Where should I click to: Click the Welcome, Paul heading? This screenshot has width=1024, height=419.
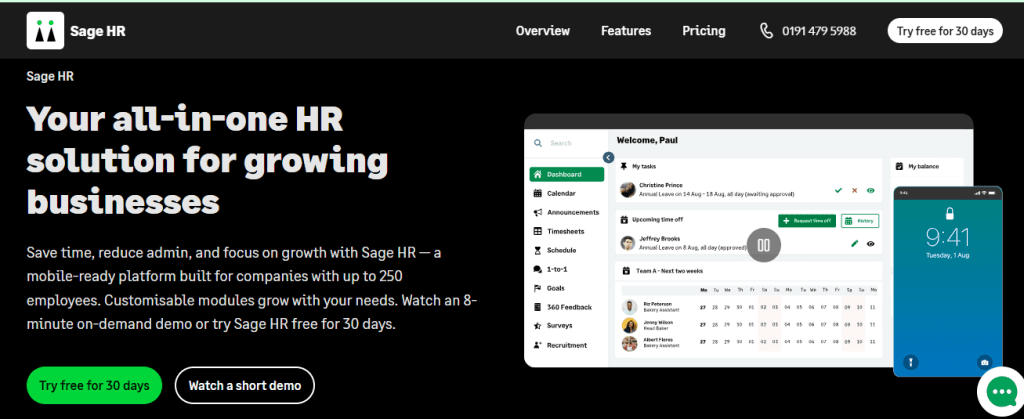tap(647, 140)
